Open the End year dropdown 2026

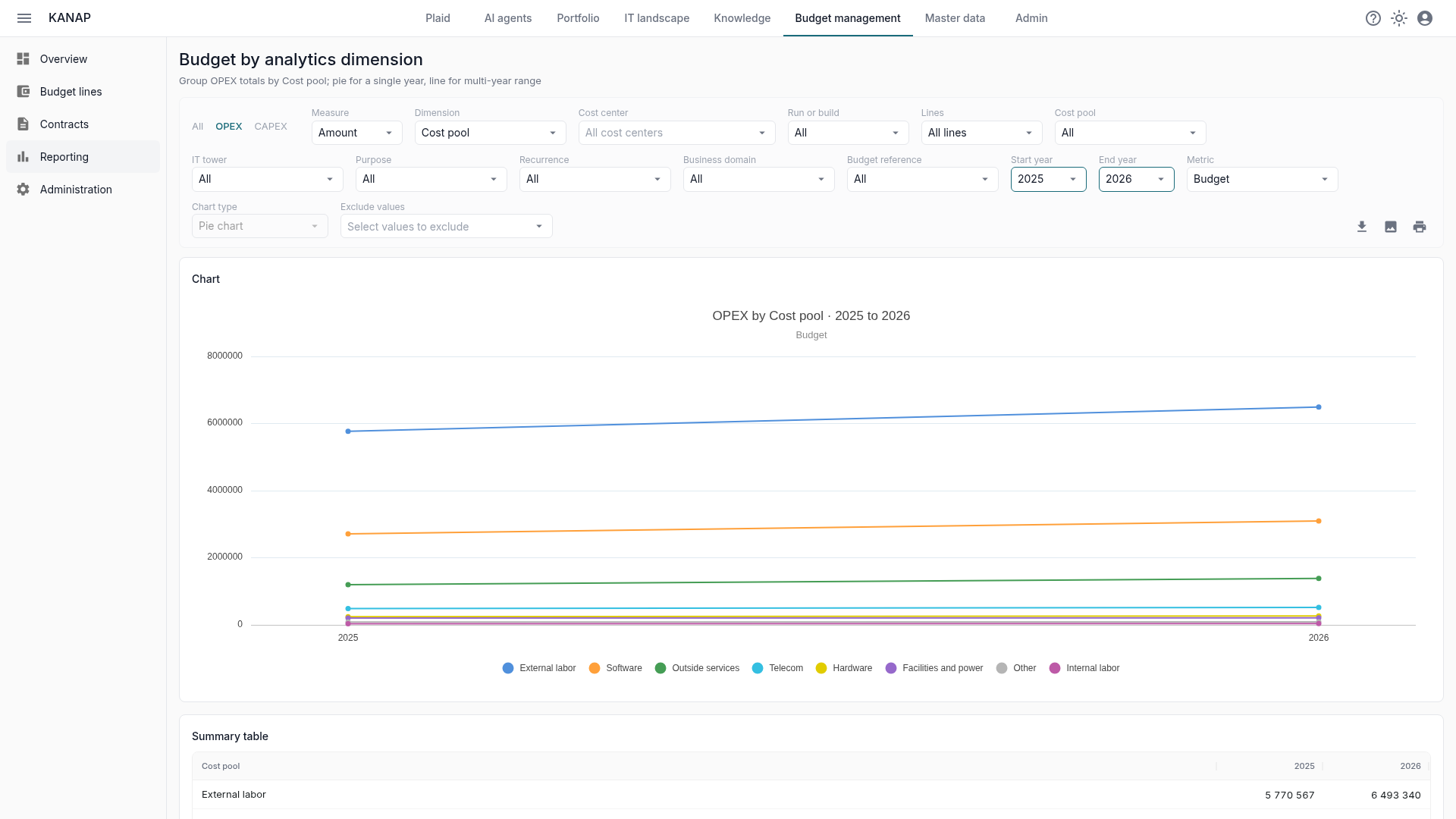coord(1136,179)
